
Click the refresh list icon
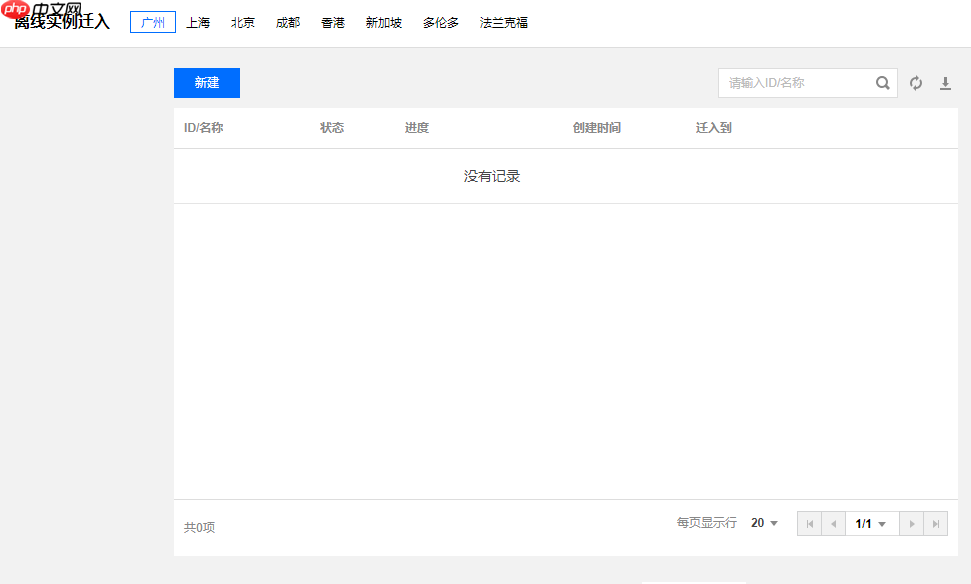tap(916, 83)
